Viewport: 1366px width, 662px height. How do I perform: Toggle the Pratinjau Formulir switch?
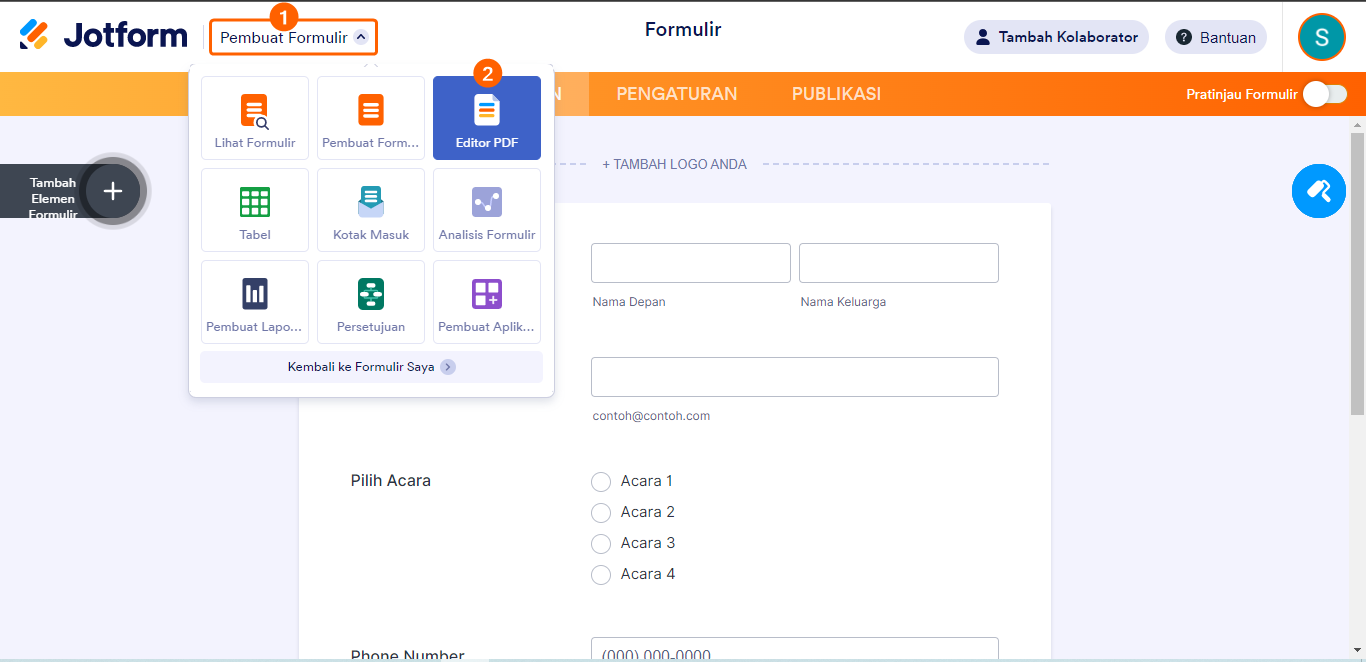click(1324, 94)
